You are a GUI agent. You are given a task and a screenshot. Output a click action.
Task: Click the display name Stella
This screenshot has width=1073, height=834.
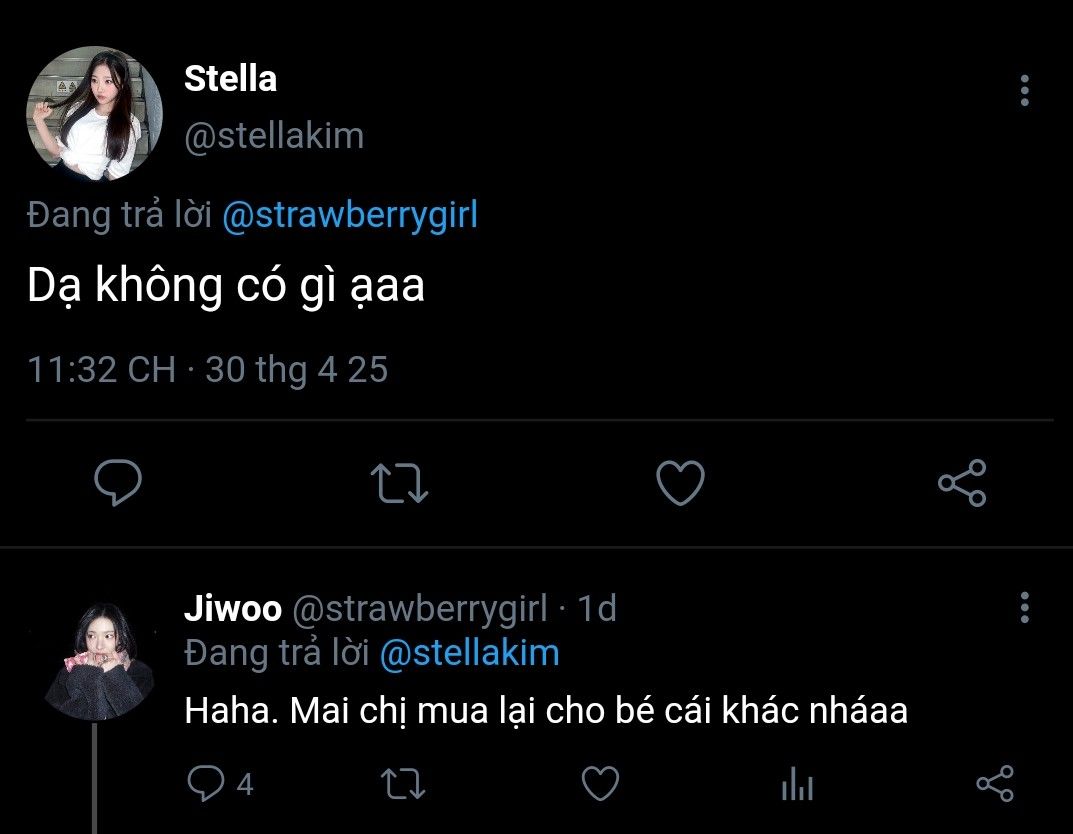230,79
